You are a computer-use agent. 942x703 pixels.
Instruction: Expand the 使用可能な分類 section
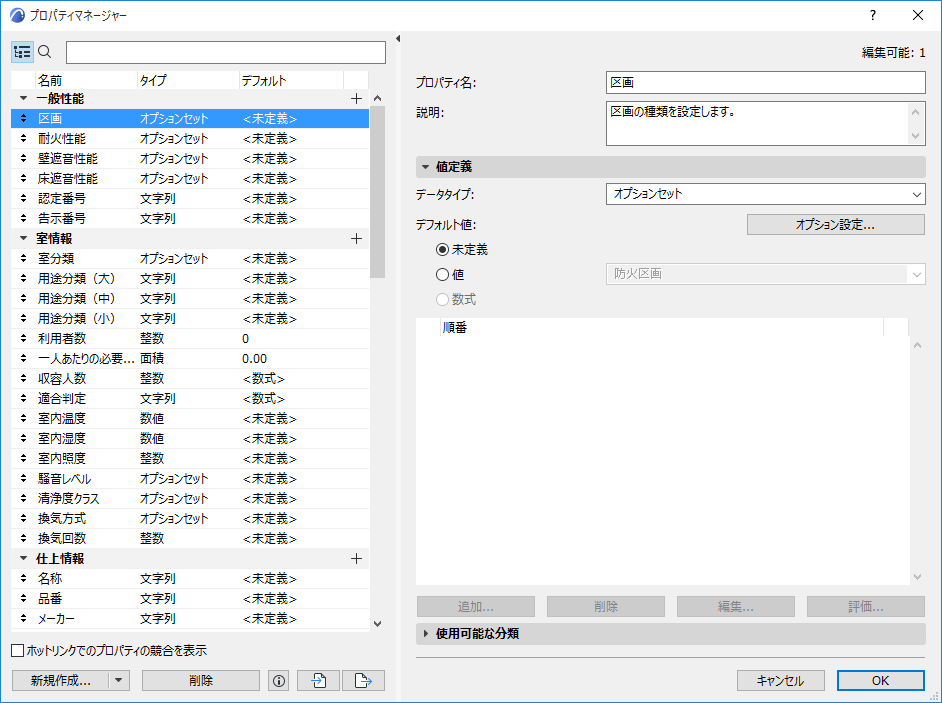(x=425, y=633)
